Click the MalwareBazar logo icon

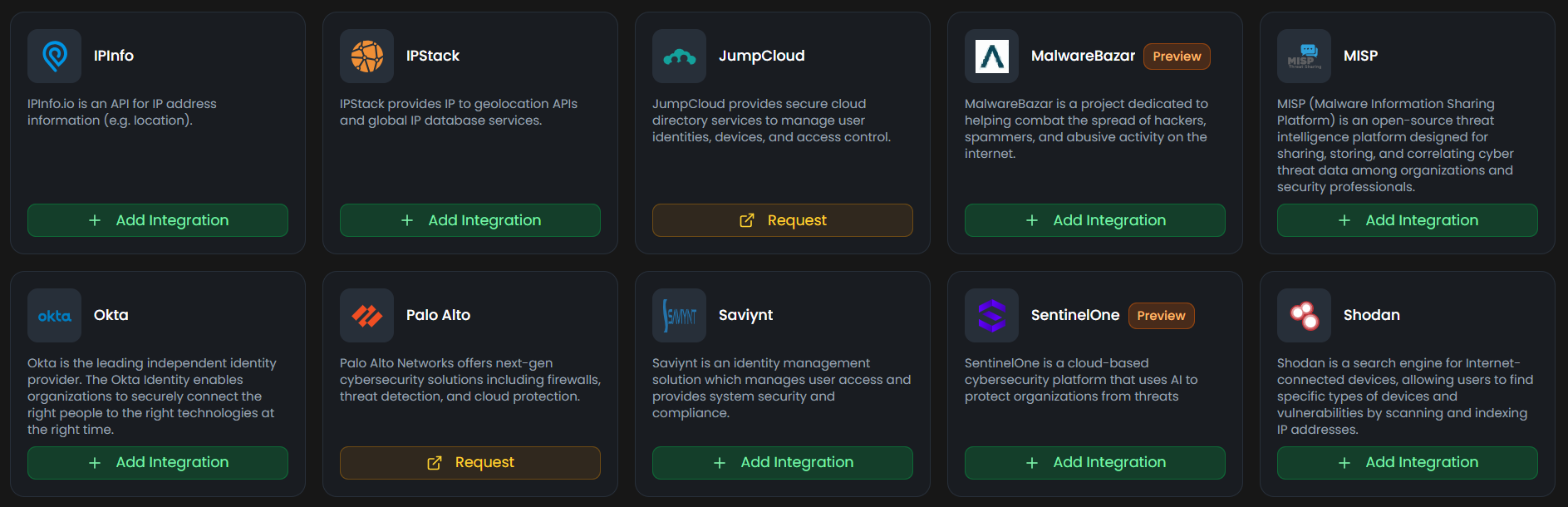click(x=991, y=56)
